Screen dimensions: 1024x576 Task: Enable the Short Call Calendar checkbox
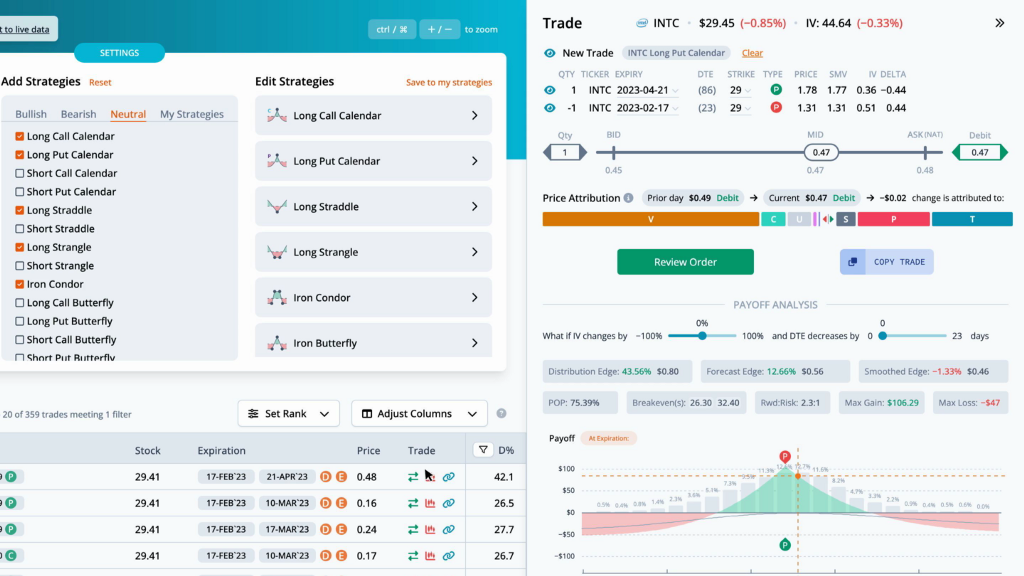pos(20,173)
